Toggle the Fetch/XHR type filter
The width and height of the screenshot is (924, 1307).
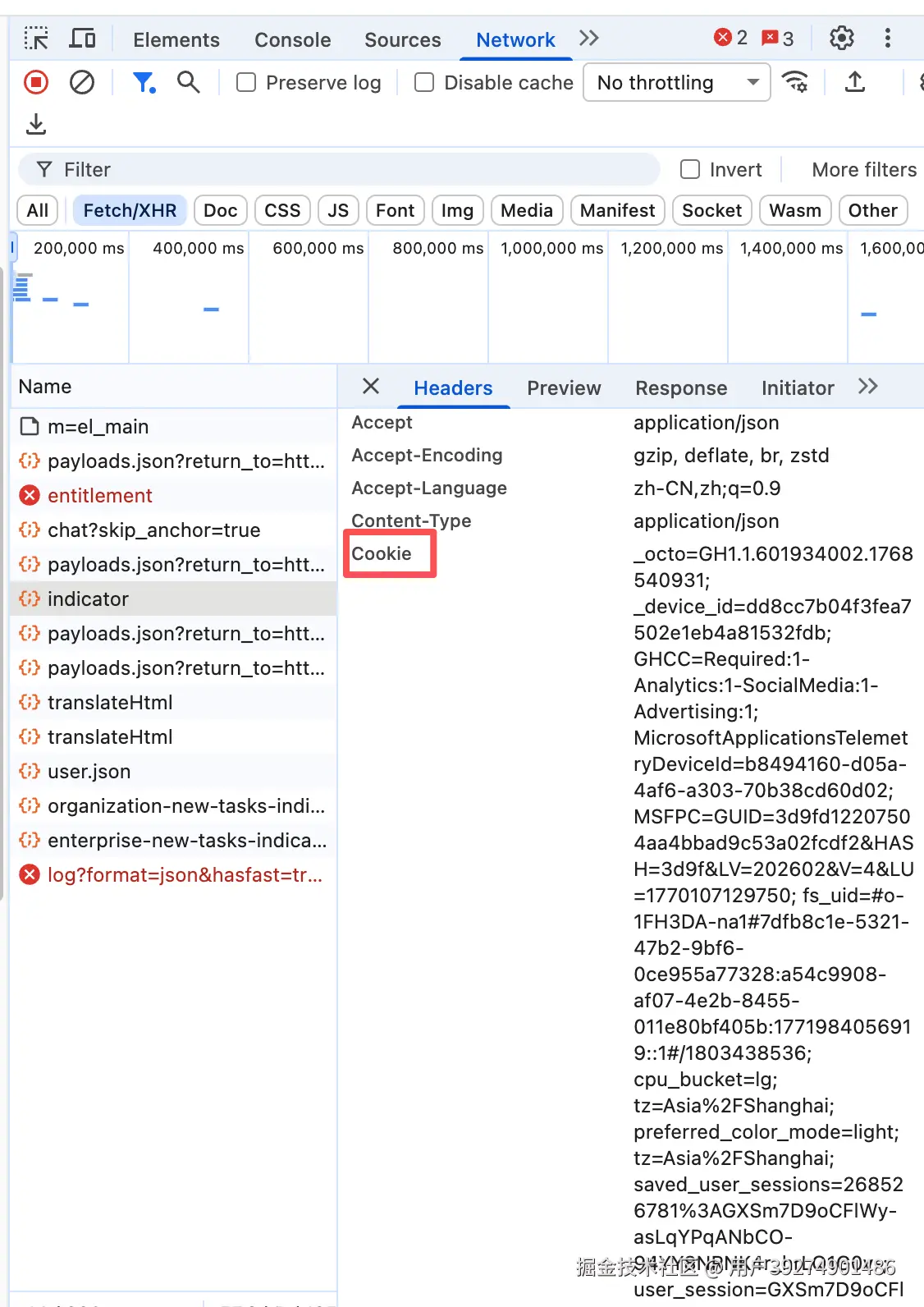(130, 211)
